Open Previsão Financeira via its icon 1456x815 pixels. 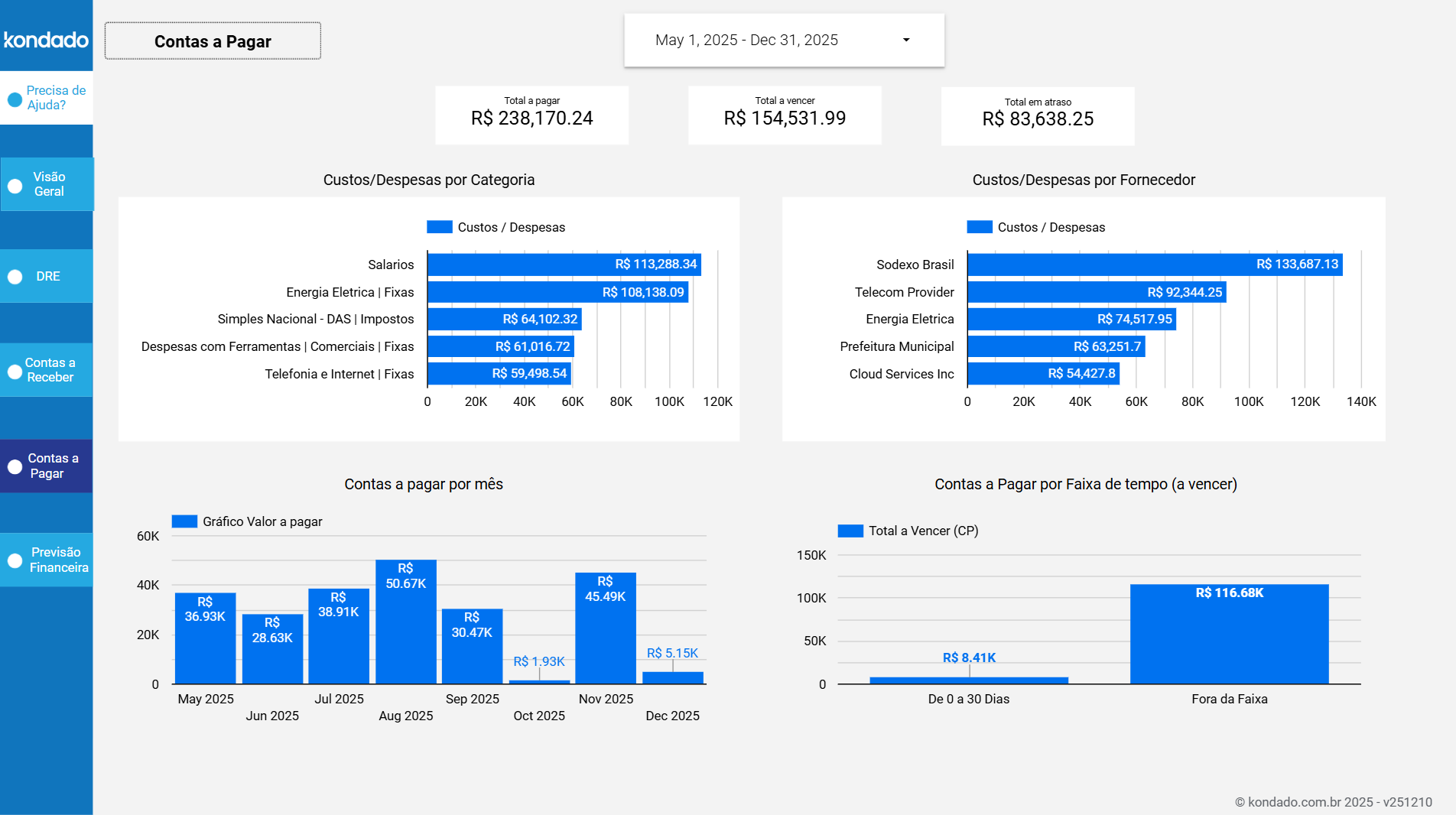(x=13, y=559)
